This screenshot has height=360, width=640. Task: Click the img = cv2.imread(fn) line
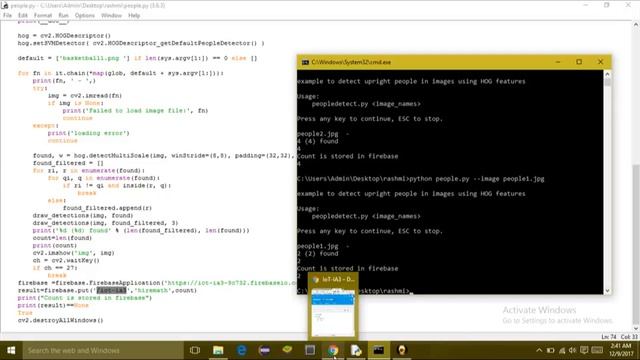(85, 96)
